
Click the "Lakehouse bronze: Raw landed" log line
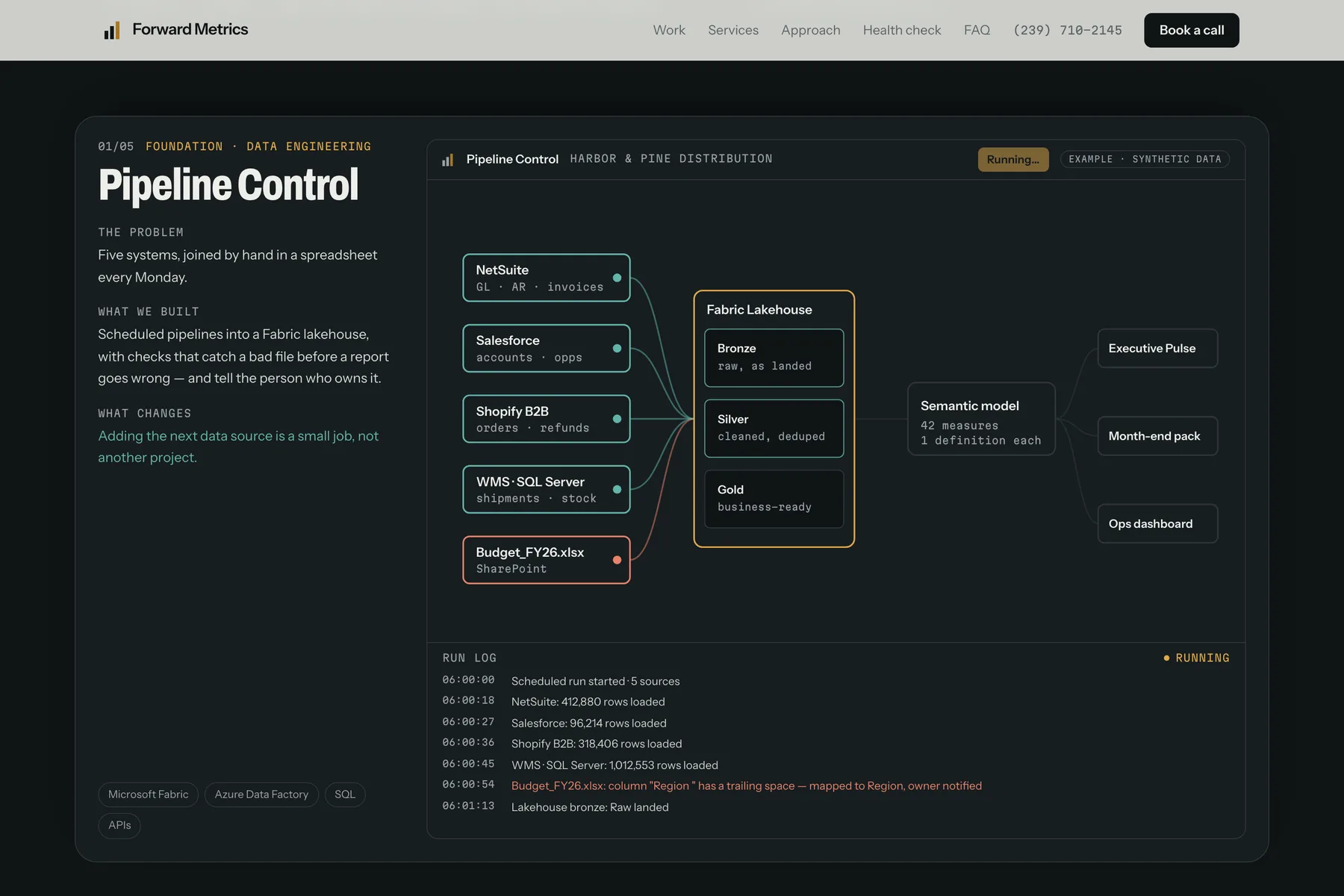tap(590, 807)
